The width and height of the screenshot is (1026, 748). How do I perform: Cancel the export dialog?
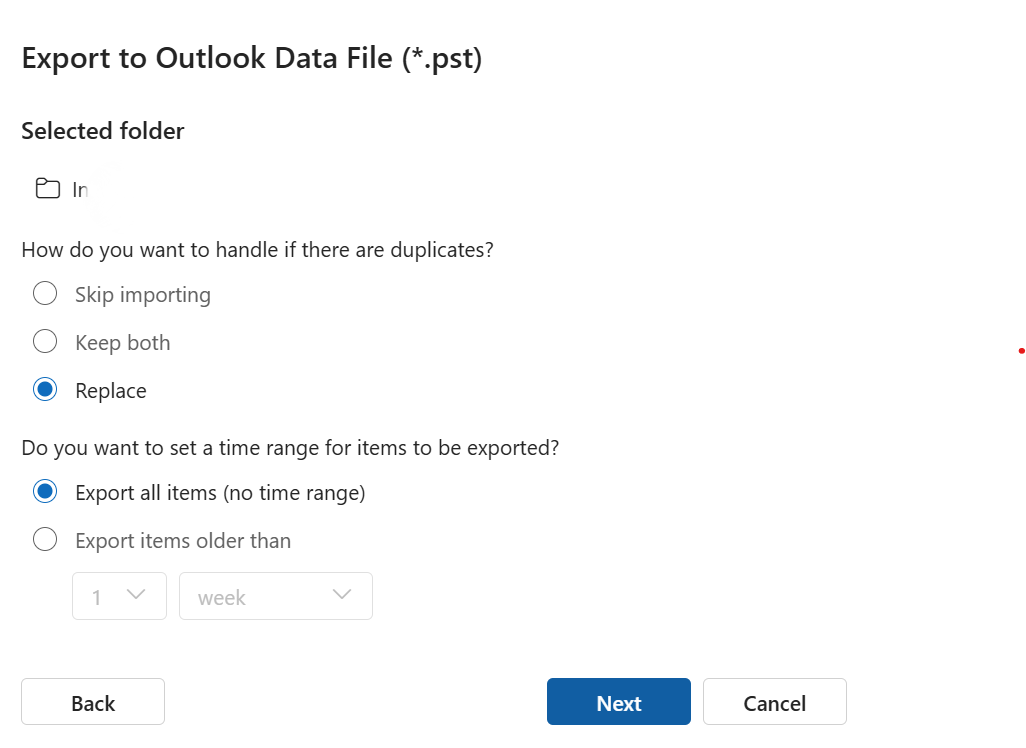[x=774, y=702]
